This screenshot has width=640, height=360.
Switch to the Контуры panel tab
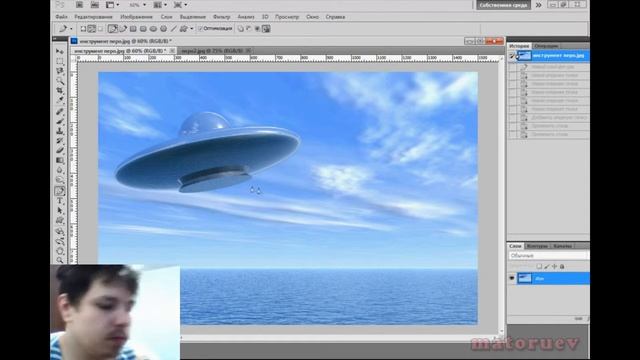click(x=537, y=246)
